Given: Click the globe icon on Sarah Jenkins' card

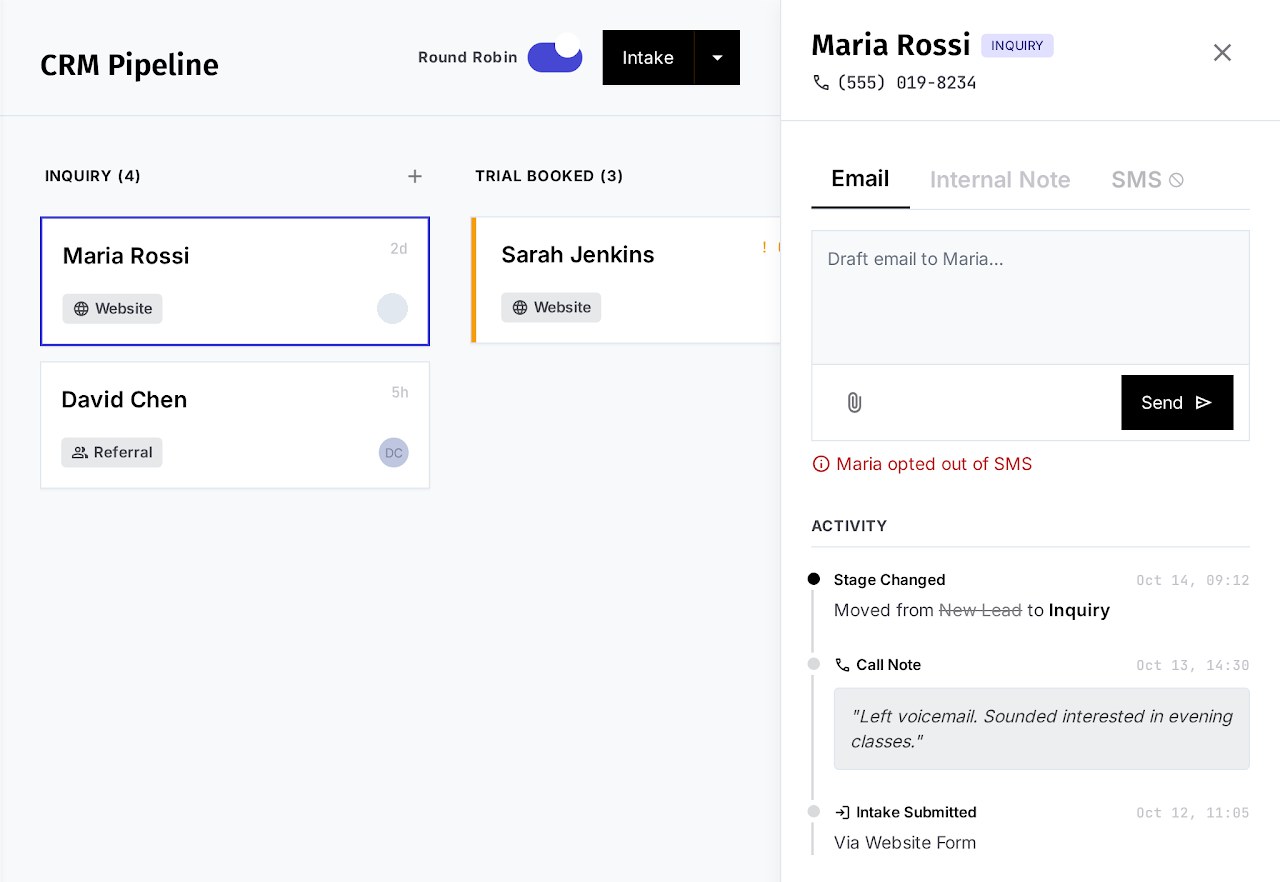Looking at the screenshot, I should click(520, 308).
